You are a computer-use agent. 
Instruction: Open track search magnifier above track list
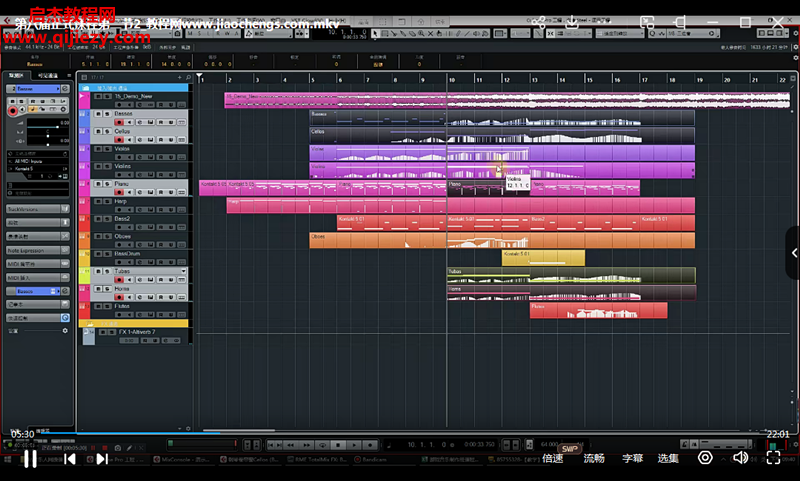pyautogui.click(x=186, y=76)
